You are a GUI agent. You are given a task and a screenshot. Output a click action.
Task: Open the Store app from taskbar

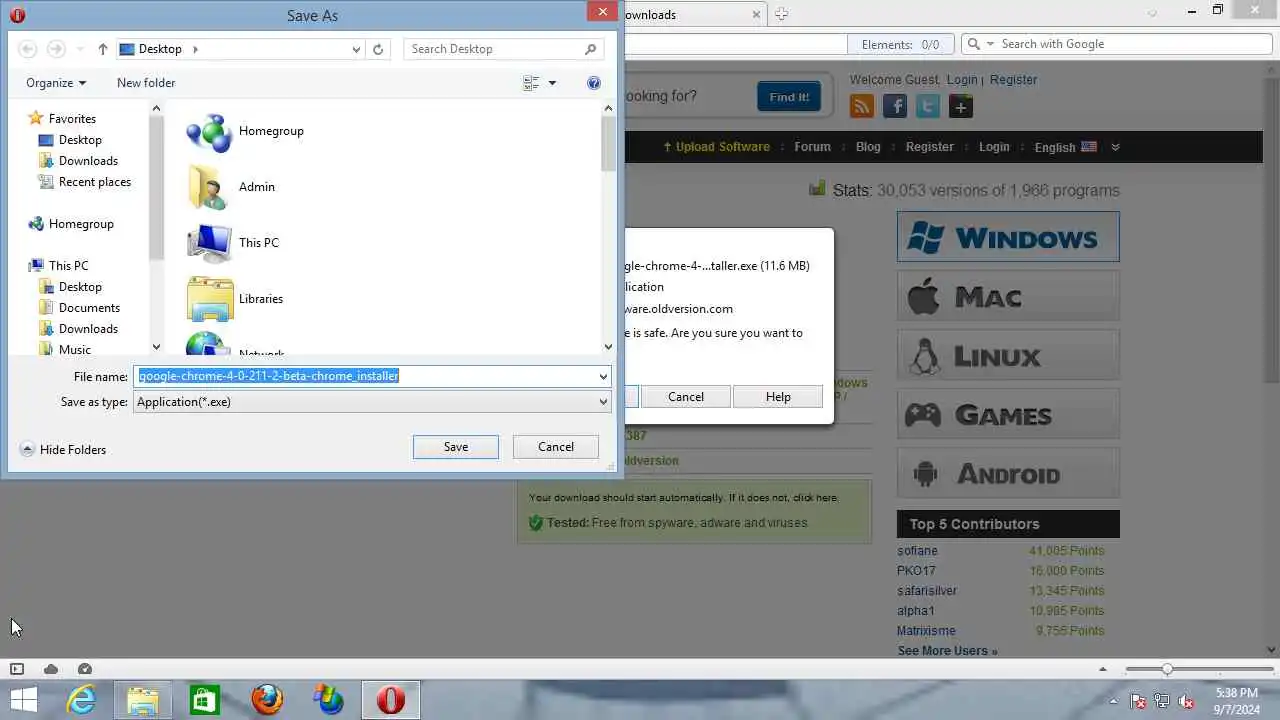pos(205,700)
